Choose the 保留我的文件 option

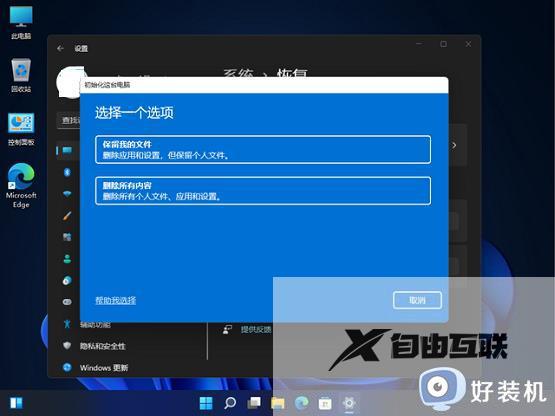[x=263, y=149]
